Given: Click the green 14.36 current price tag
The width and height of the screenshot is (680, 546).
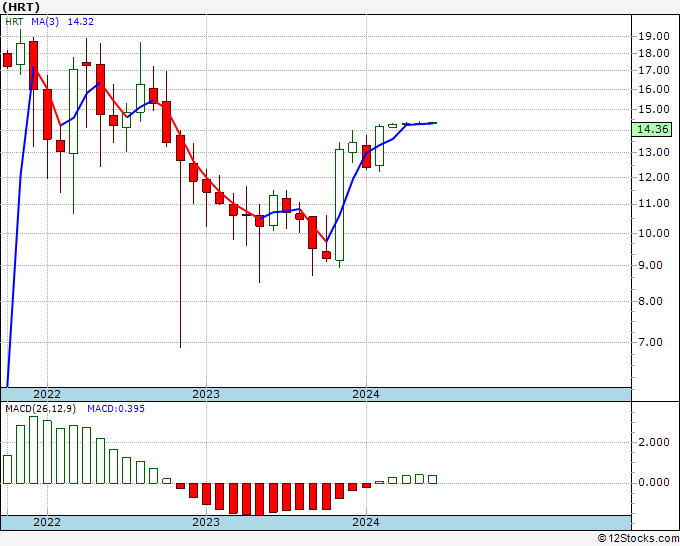Looking at the screenshot, I should tap(652, 129).
